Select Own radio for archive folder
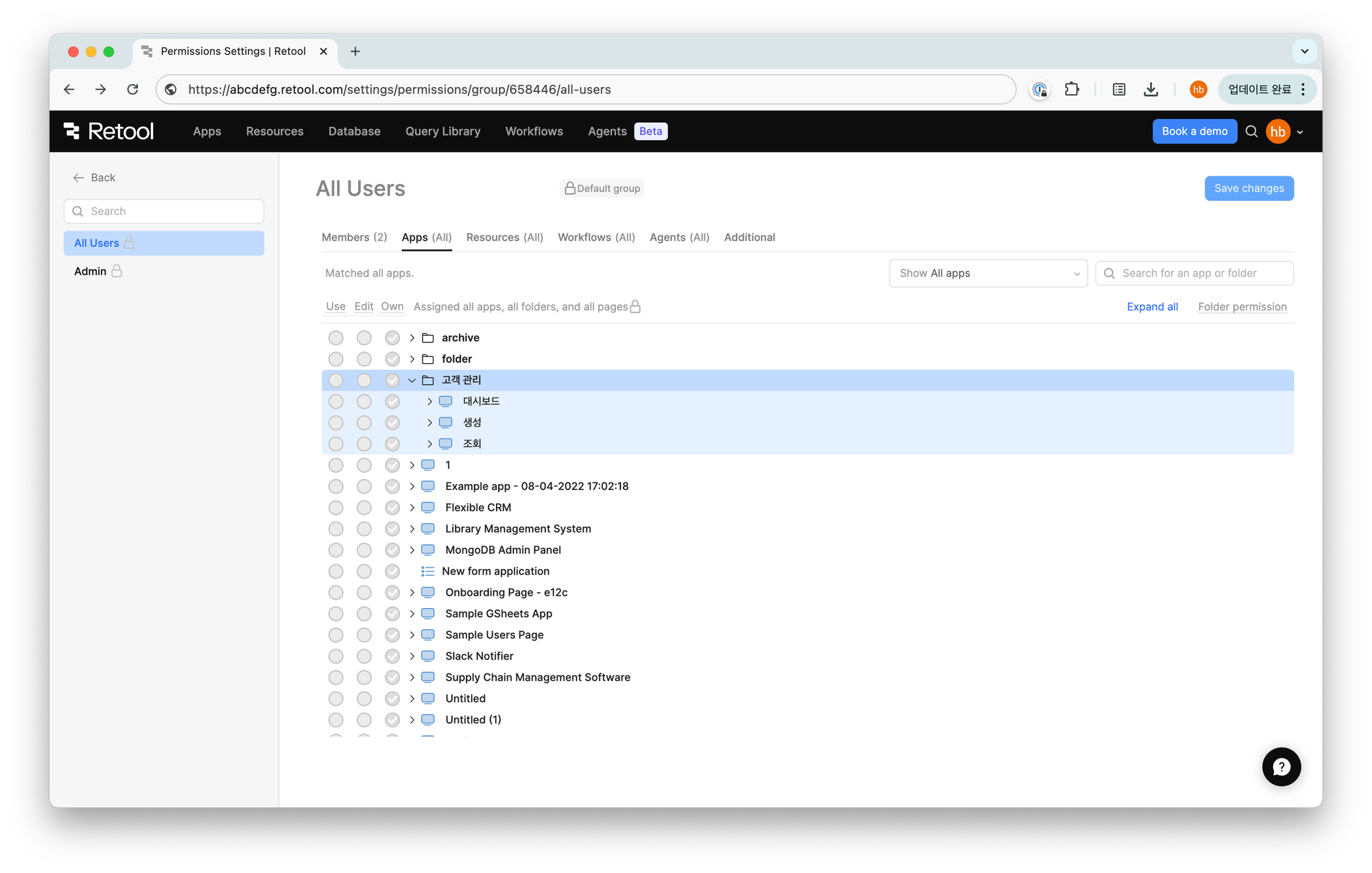Screen dimensions: 1372x873 point(392,338)
